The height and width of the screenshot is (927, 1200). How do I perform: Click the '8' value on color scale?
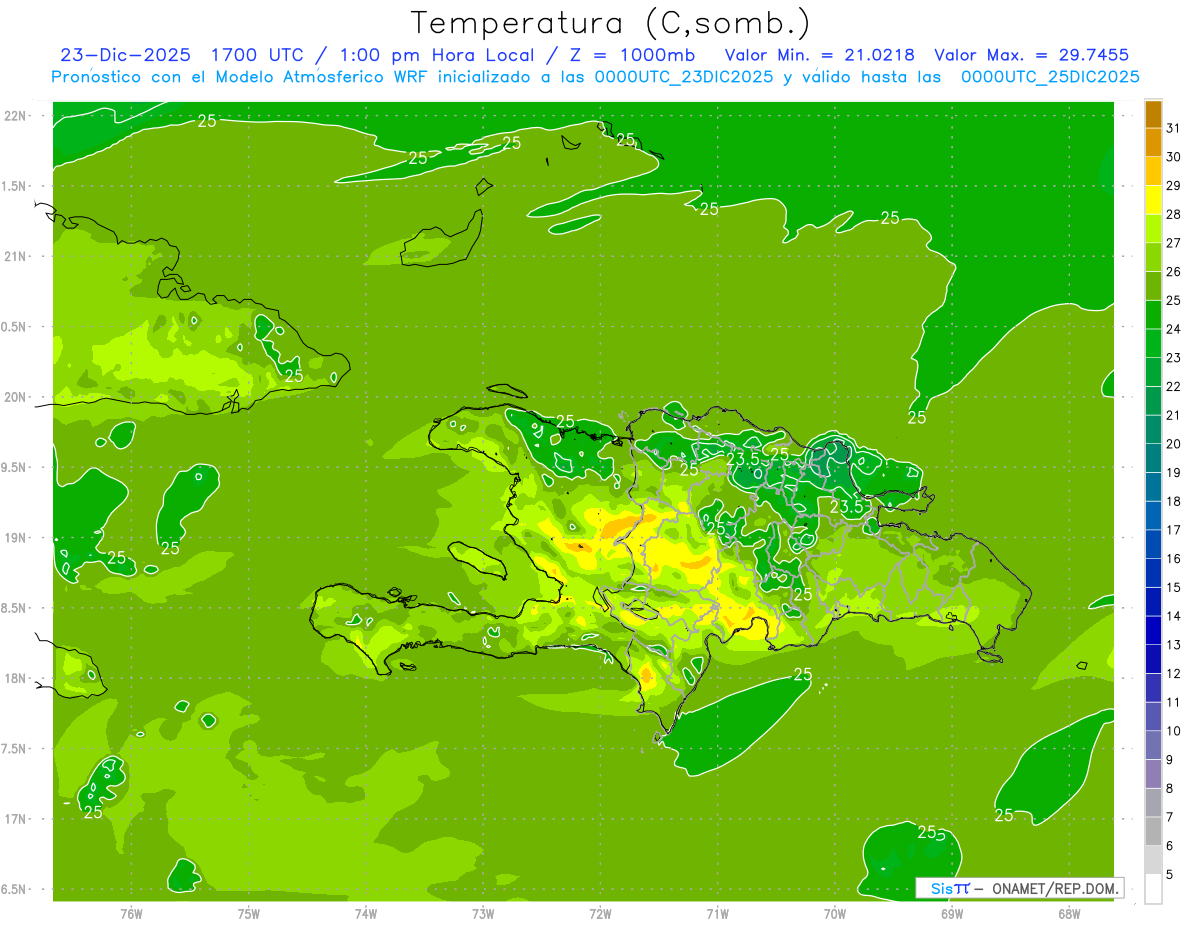(x=1170, y=788)
